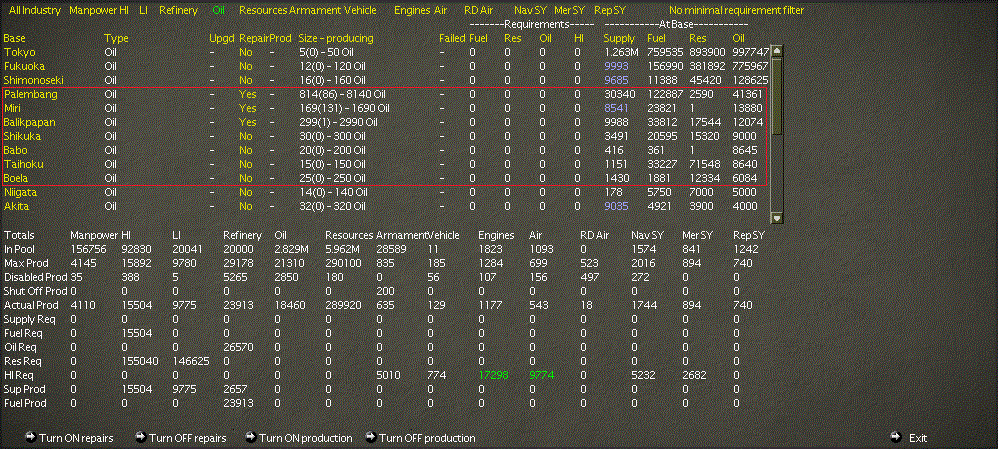Enable repairs at Babo

pos(246,150)
